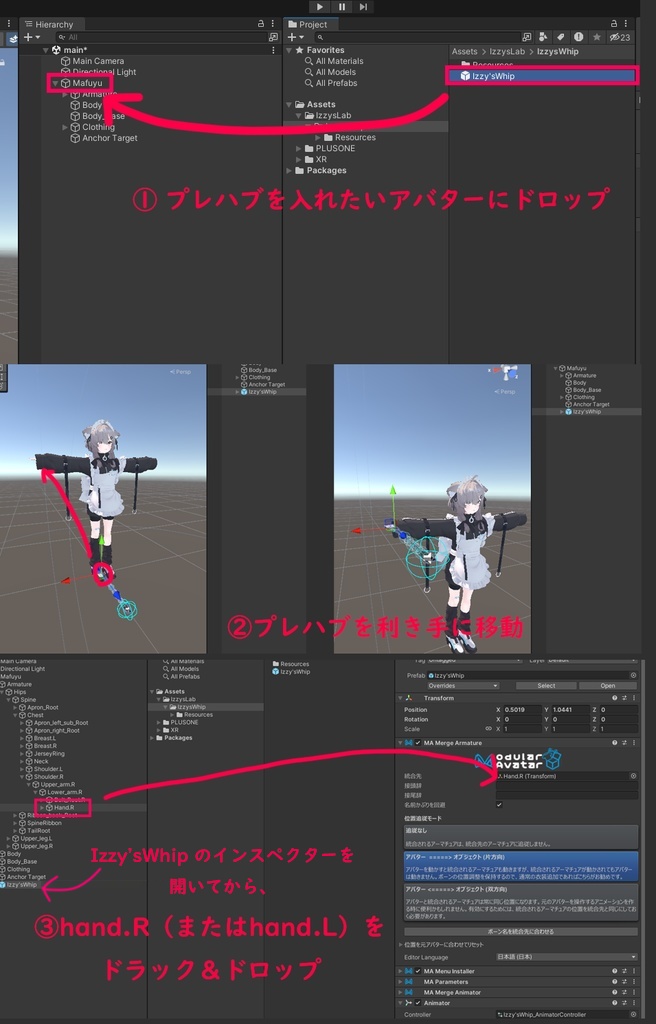Toggle the 名前かぶりを回避 checkbox
The image size is (656, 1024).
point(499,805)
